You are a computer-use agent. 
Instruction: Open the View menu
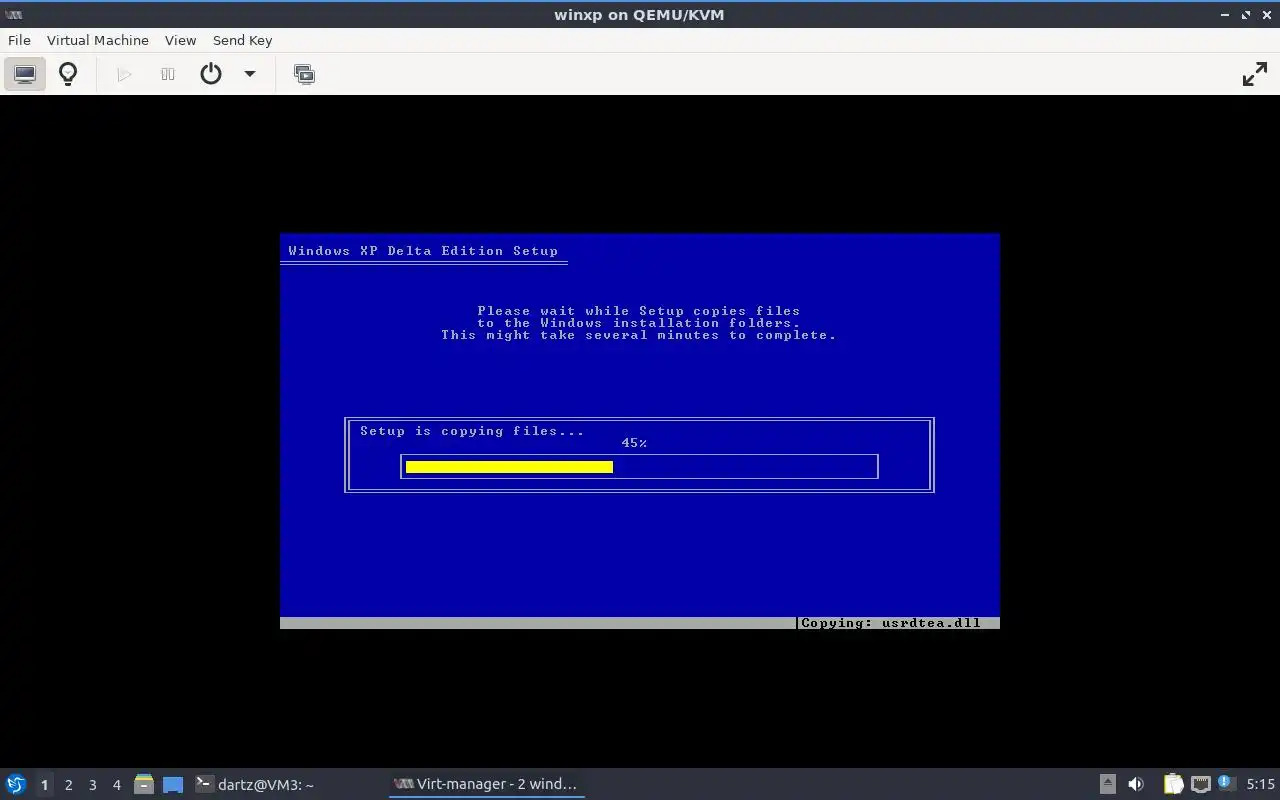pyautogui.click(x=180, y=40)
